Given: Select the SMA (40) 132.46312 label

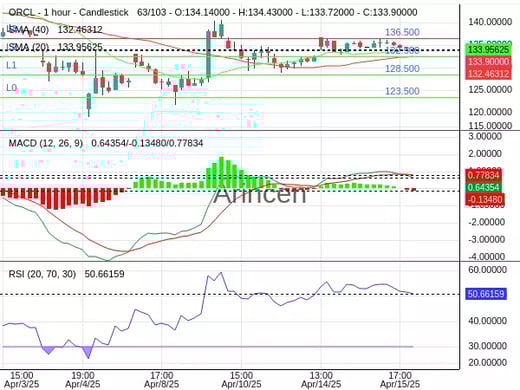Looking at the screenshot, I should 55,30.
